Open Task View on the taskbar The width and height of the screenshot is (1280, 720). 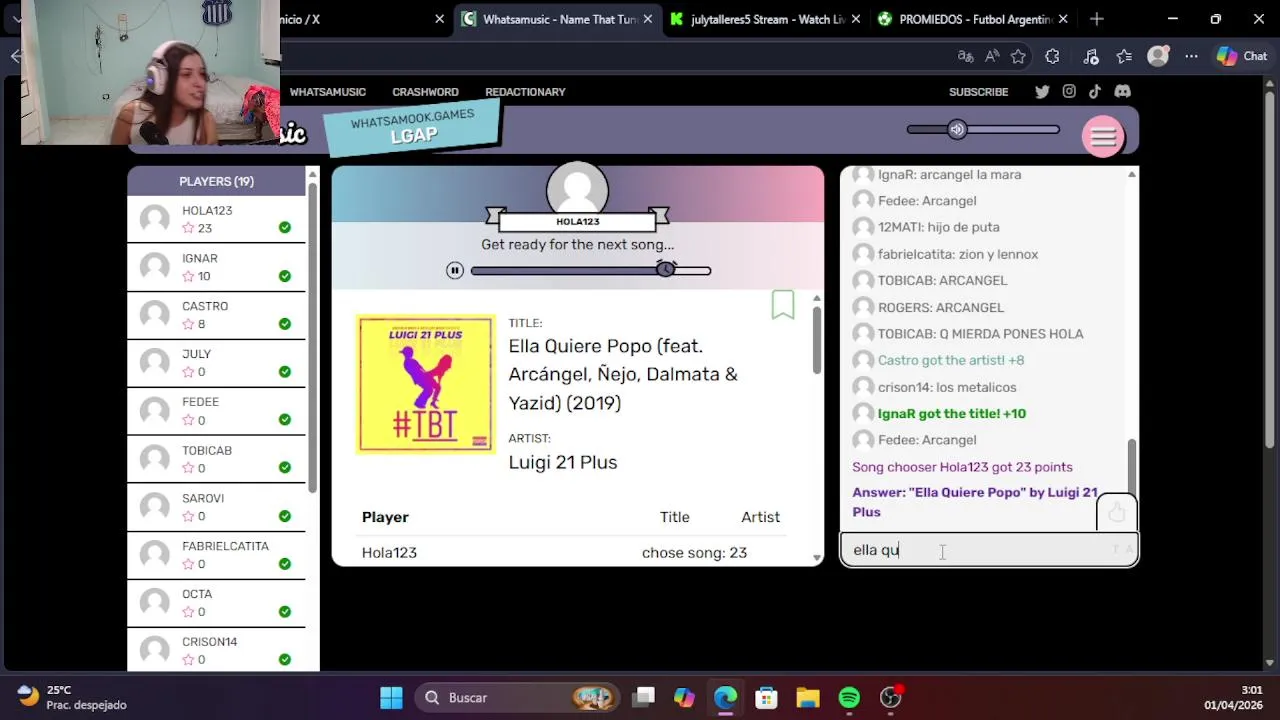(x=644, y=697)
